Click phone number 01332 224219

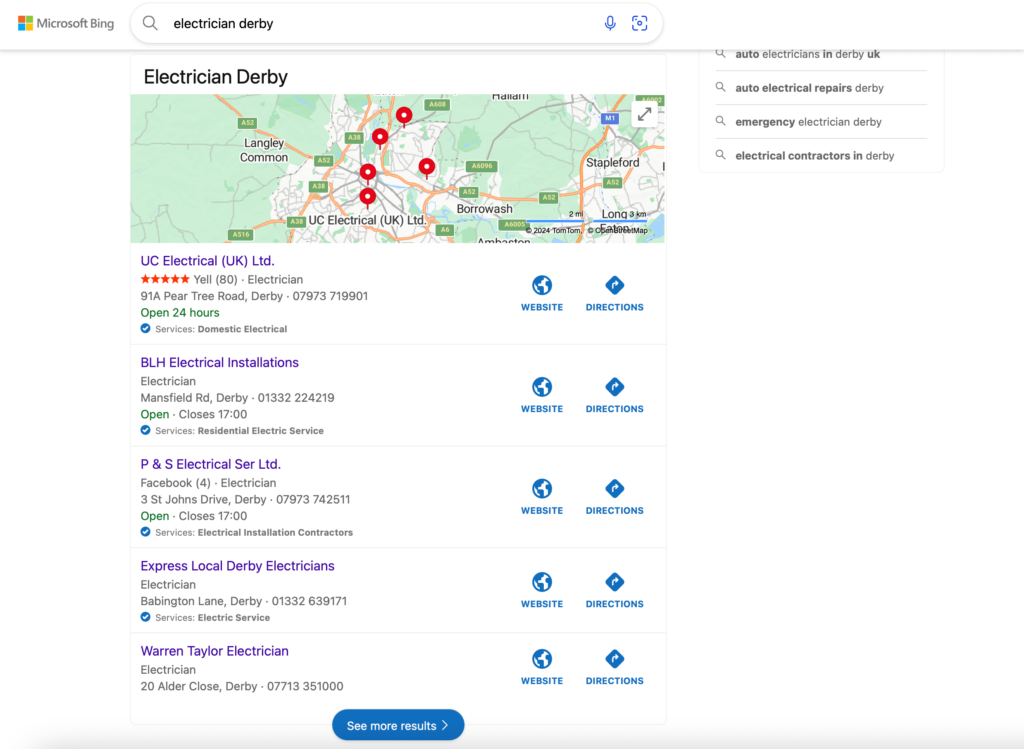coord(296,398)
